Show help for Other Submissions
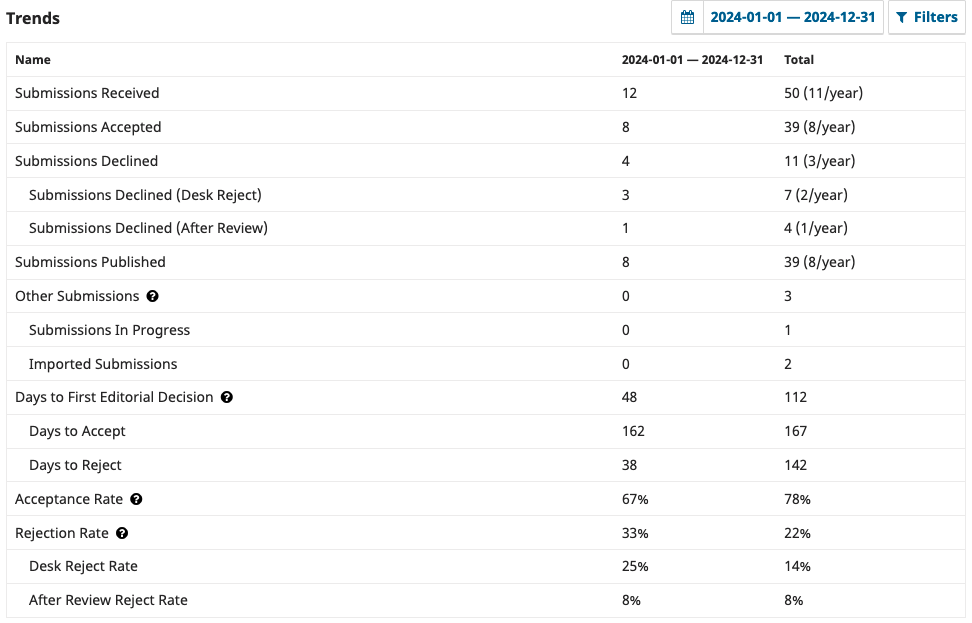Image resolution: width=972 pixels, height=623 pixels. point(153,296)
